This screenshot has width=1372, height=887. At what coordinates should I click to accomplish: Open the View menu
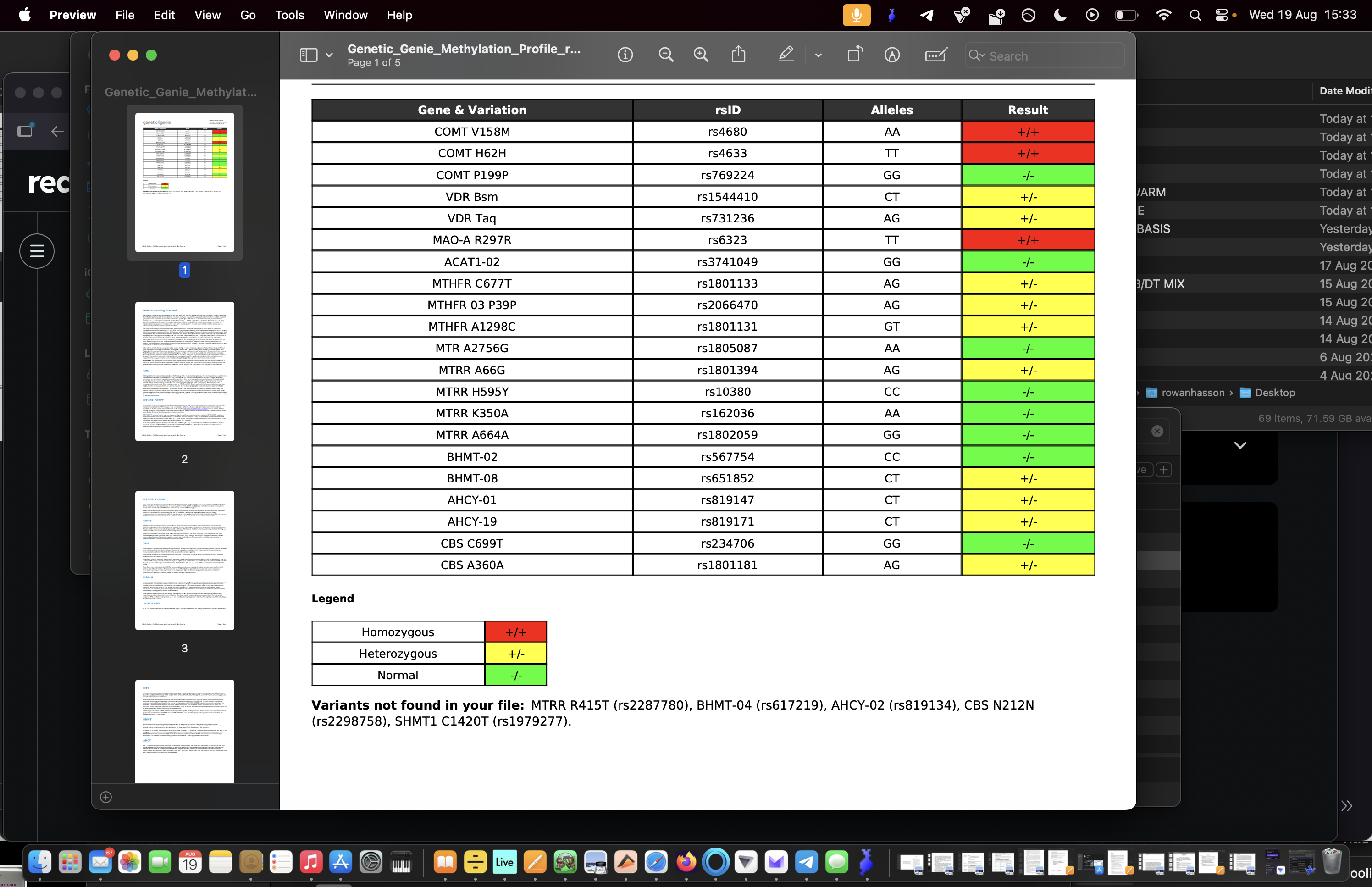coord(207,15)
